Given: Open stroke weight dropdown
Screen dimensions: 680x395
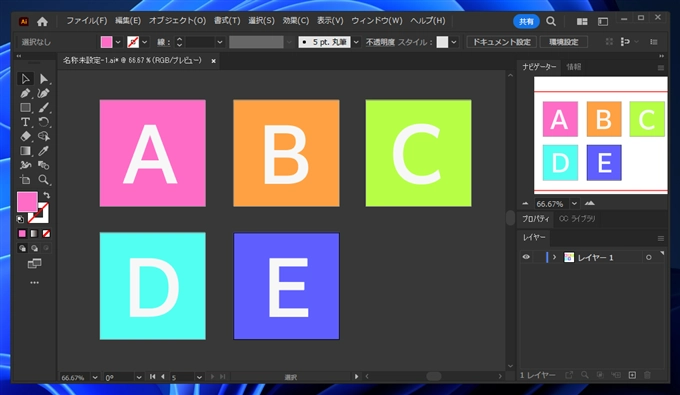Looking at the screenshot, I should [x=220, y=42].
